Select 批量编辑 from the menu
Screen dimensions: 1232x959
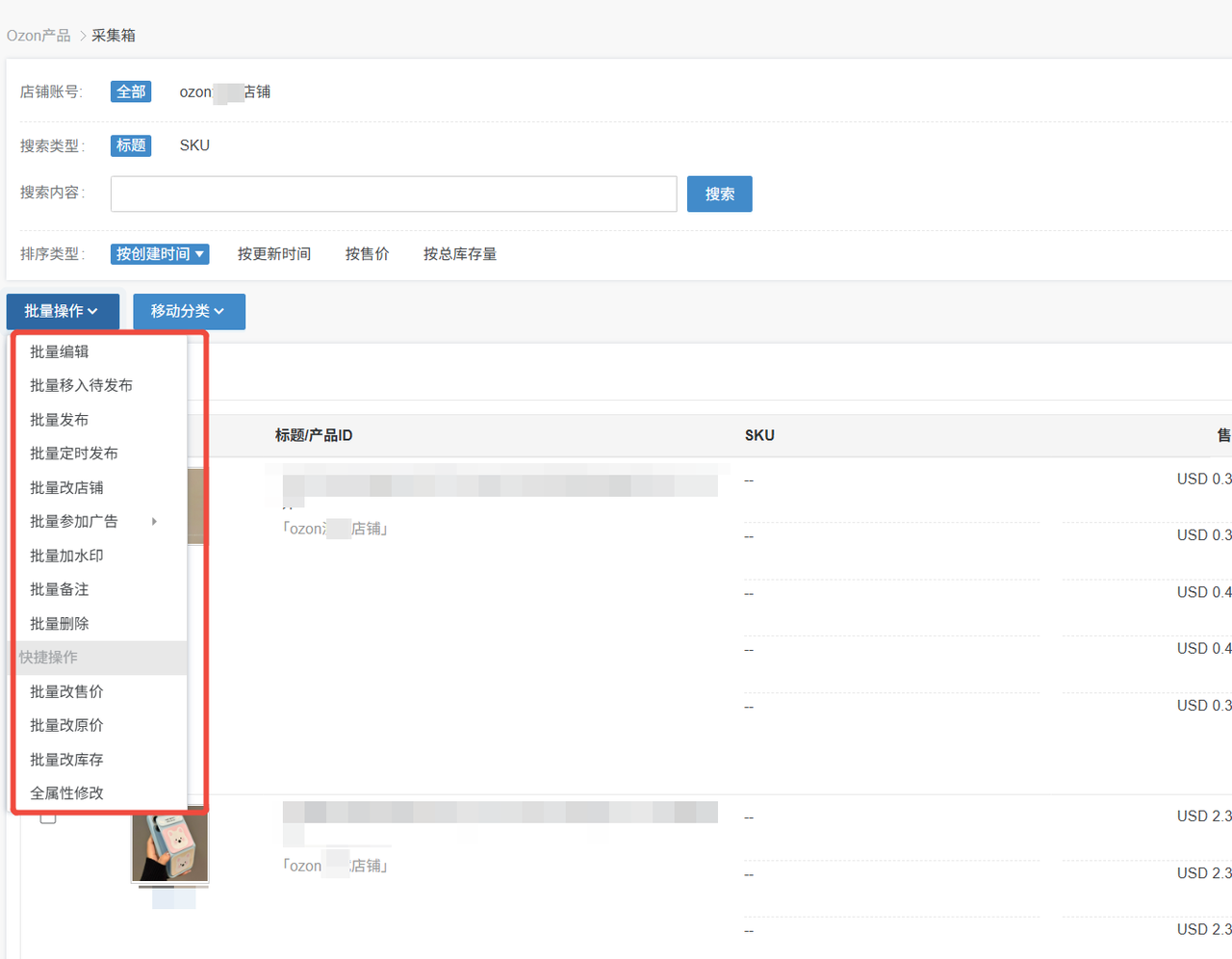(x=60, y=352)
